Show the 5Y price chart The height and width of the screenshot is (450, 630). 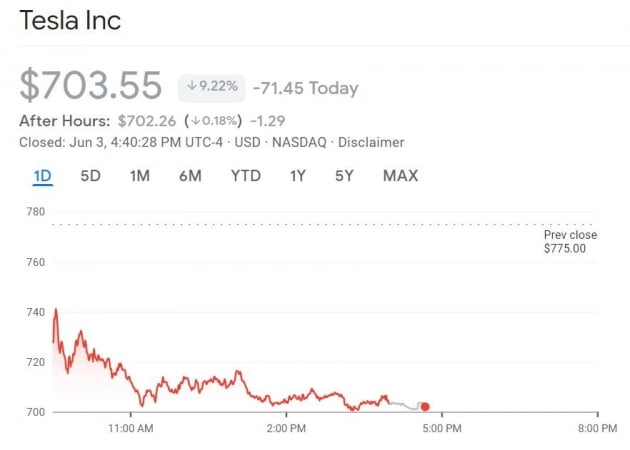point(344,176)
